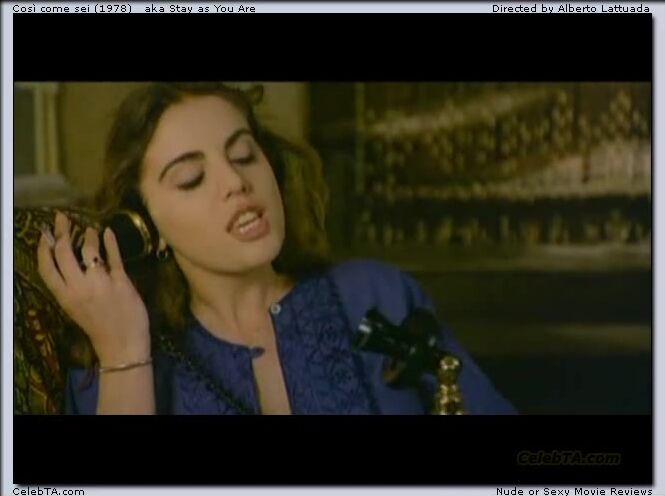Click the 'Directed by Alberto Lattuada' caption
Image resolution: width=665 pixels, height=496 pixels.
tap(571, 8)
